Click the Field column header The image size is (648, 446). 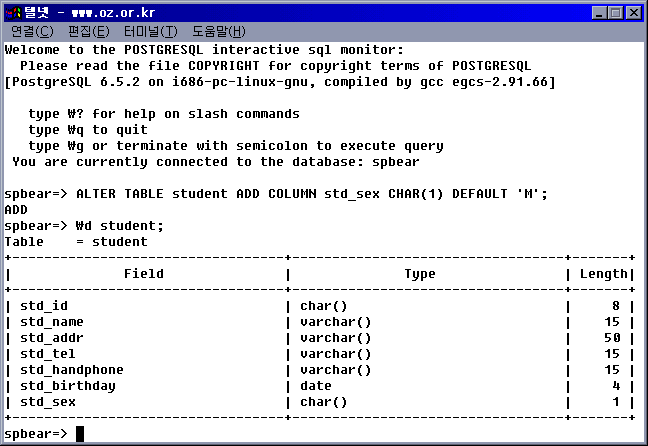pyautogui.click(x=144, y=274)
